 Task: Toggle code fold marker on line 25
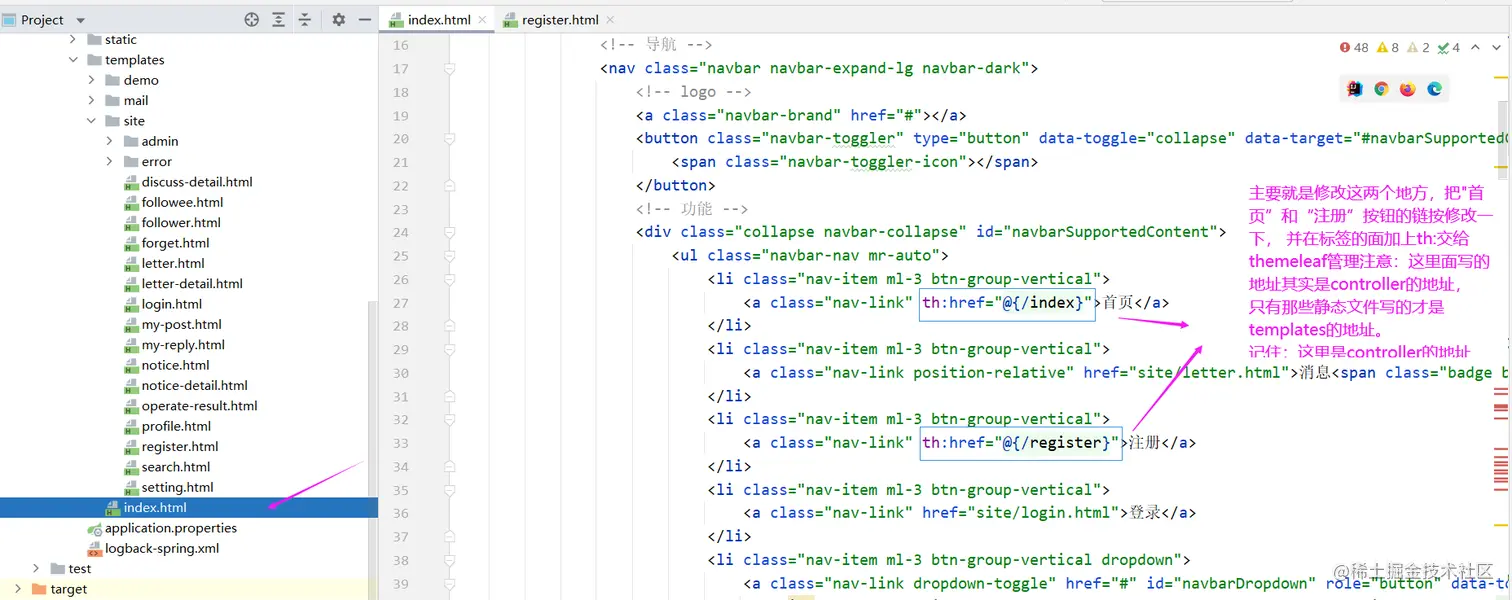click(x=449, y=256)
